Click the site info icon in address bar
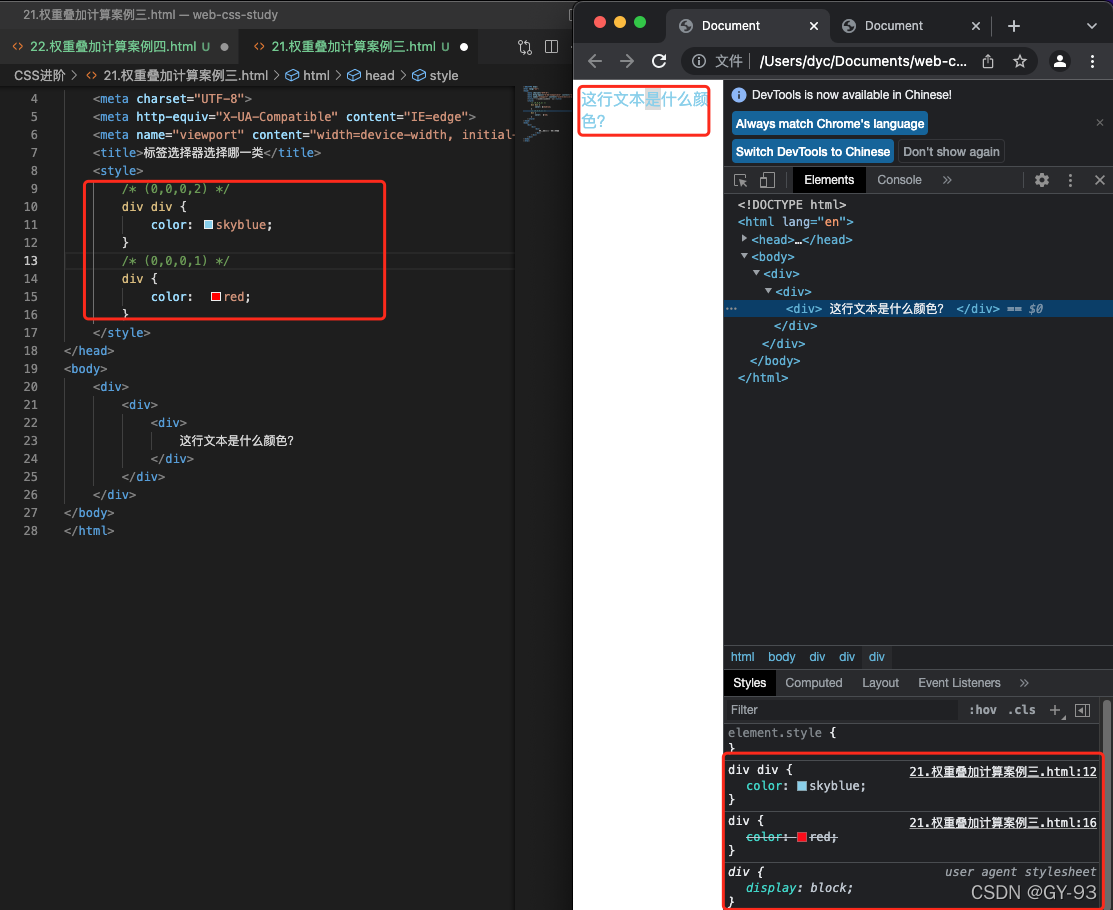Viewport: 1113px width, 910px height. (x=699, y=61)
